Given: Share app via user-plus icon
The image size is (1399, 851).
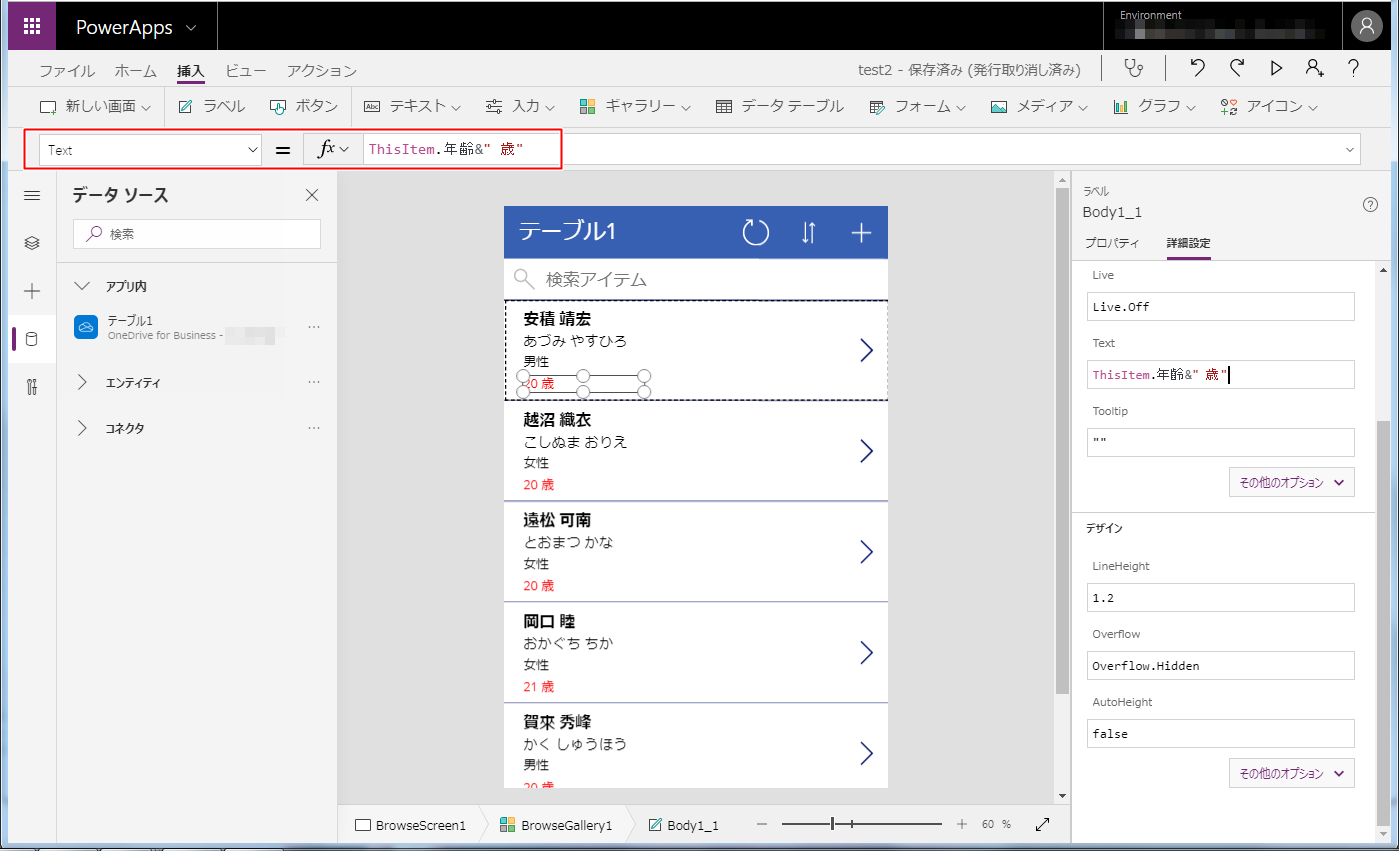Looking at the screenshot, I should 1314,68.
